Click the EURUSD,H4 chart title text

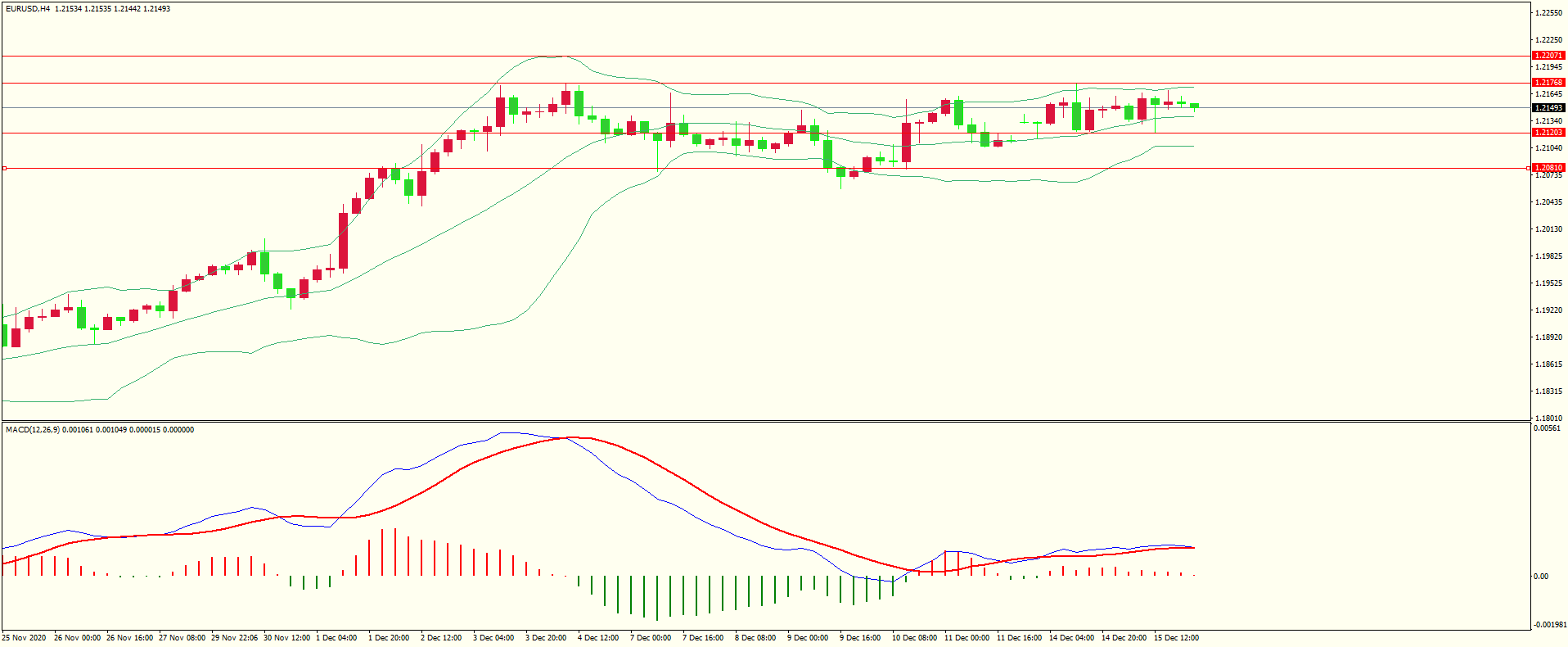click(28, 9)
